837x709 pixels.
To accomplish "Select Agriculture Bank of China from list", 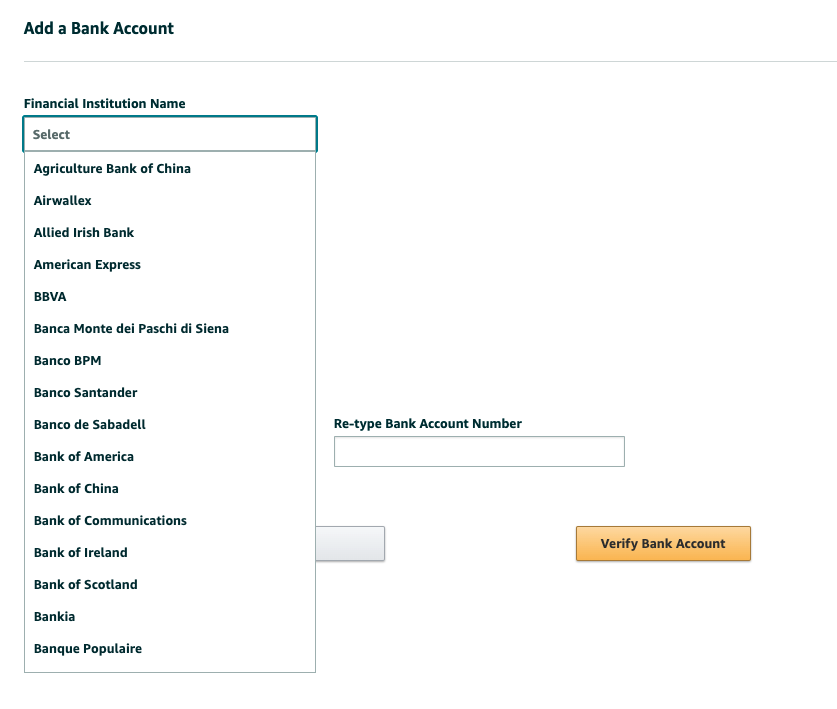I will pos(111,168).
